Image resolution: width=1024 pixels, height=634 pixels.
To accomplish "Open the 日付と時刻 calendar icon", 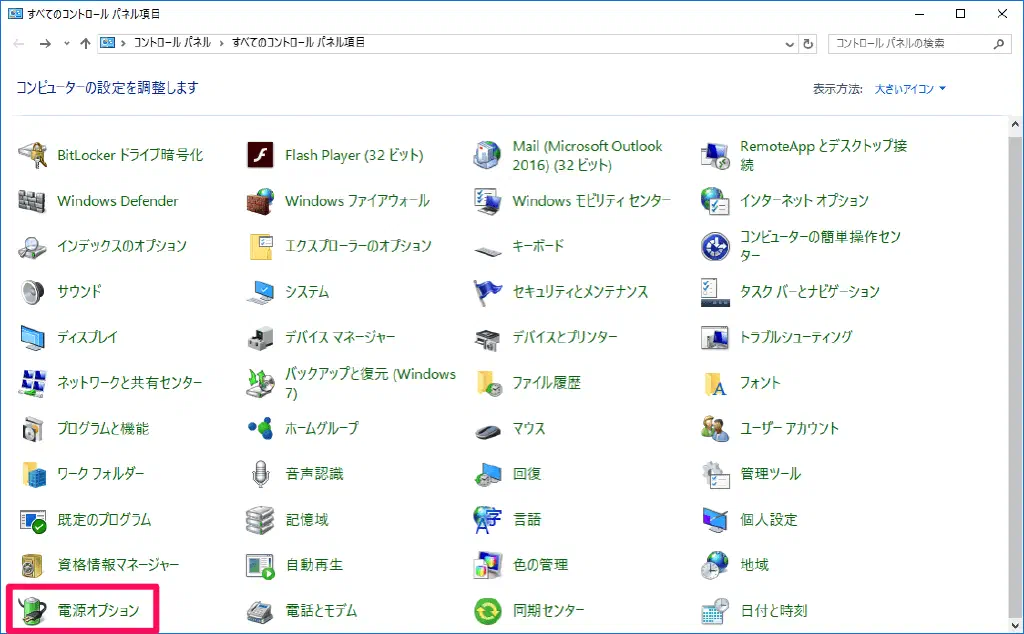I will pyautogui.click(x=715, y=610).
